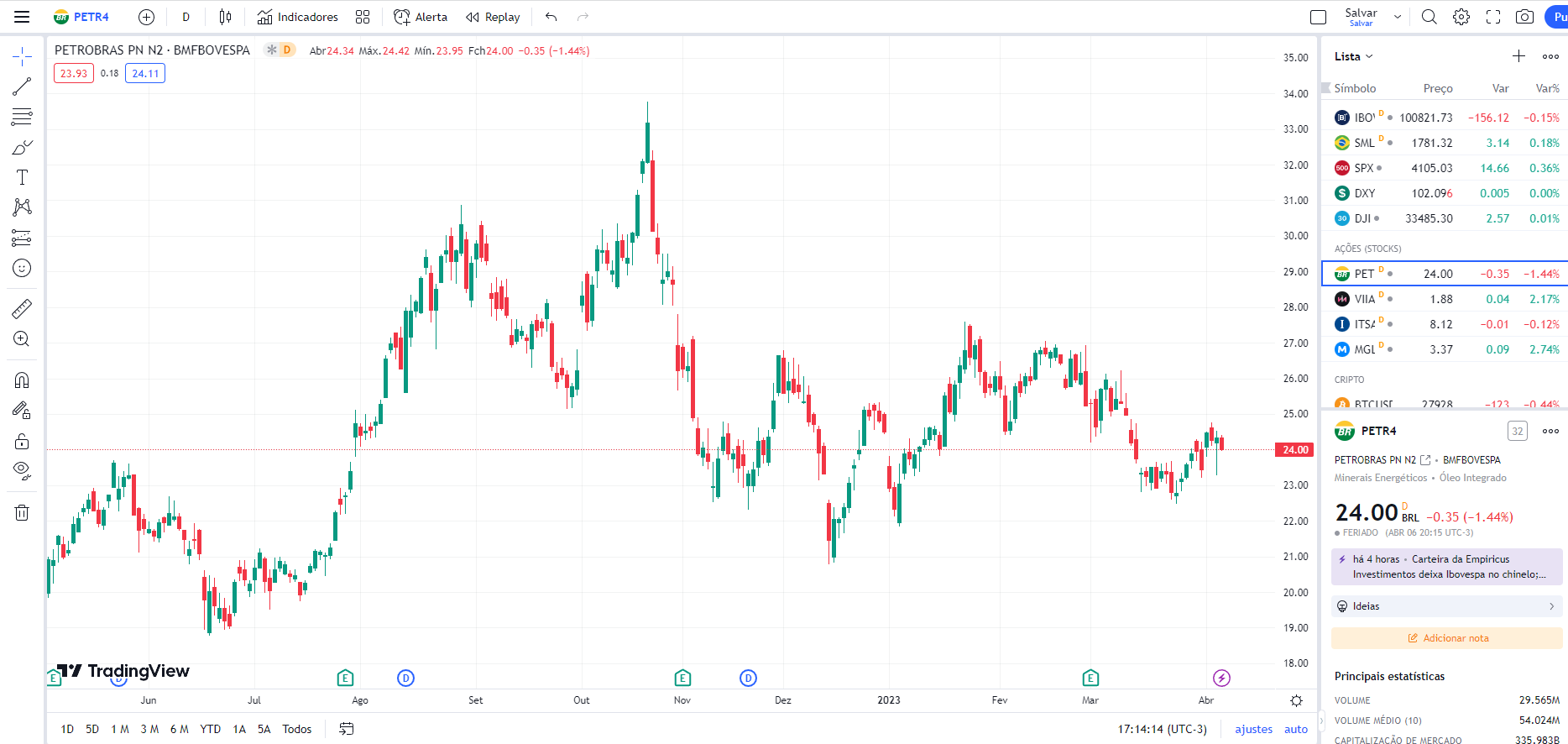Screen dimensions: 1568x744
Task: Open the Indicadores panel
Action: coord(298,17)
